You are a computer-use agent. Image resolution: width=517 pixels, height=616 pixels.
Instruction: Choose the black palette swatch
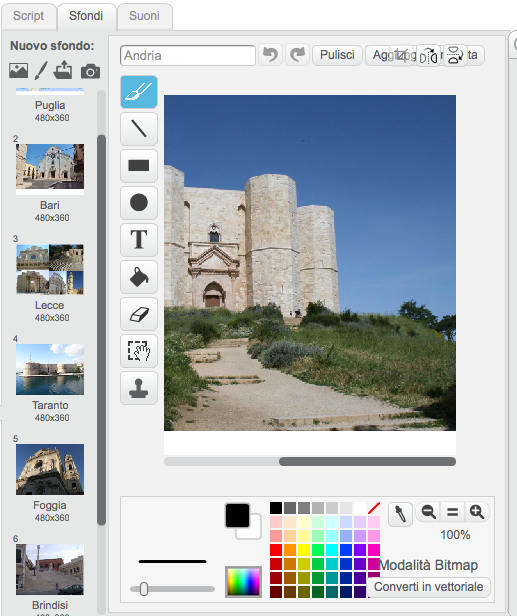coord(276,508)
